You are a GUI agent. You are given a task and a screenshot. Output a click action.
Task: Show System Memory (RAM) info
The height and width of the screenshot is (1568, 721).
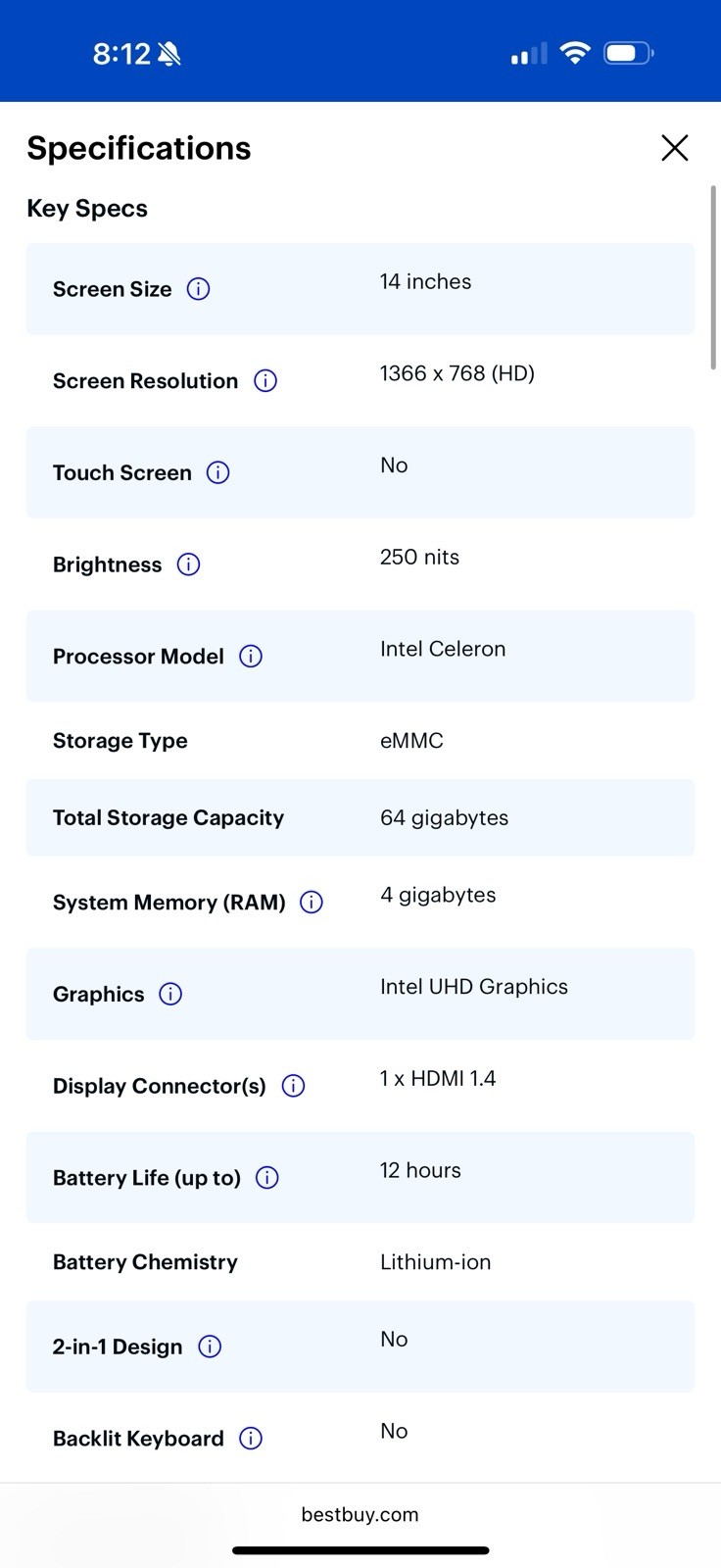coord(312,903)
